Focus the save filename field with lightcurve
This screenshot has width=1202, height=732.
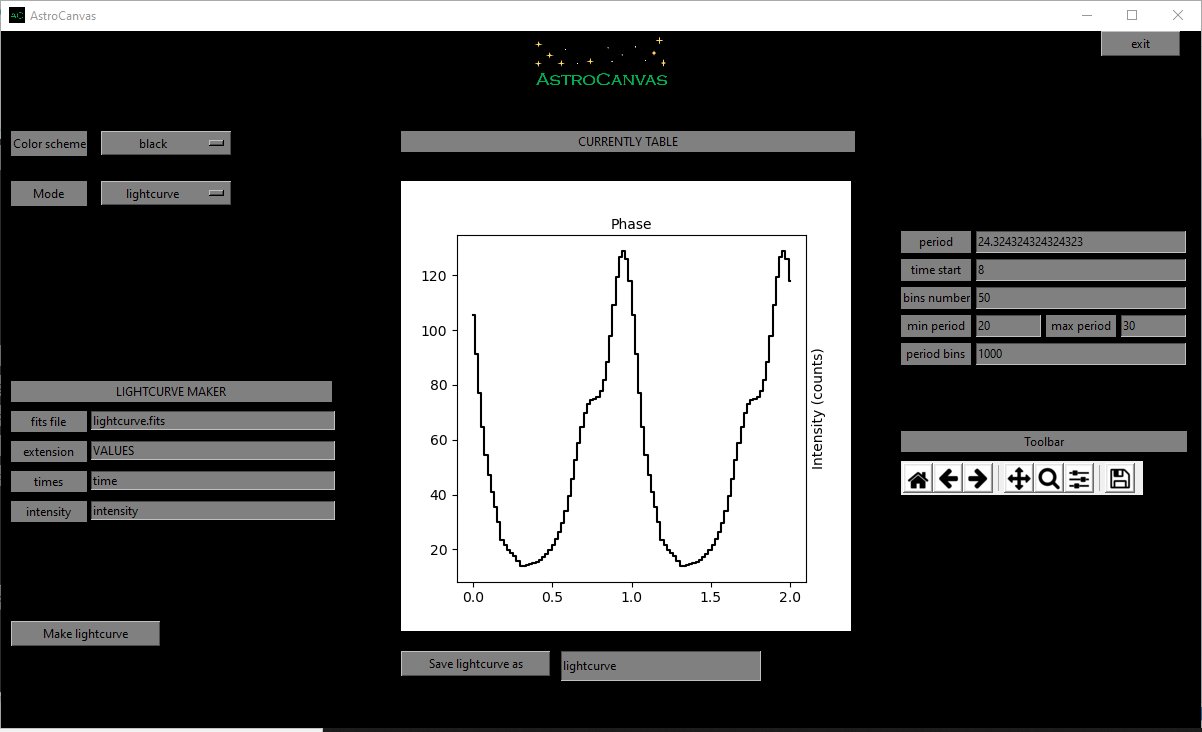[661, 666]
